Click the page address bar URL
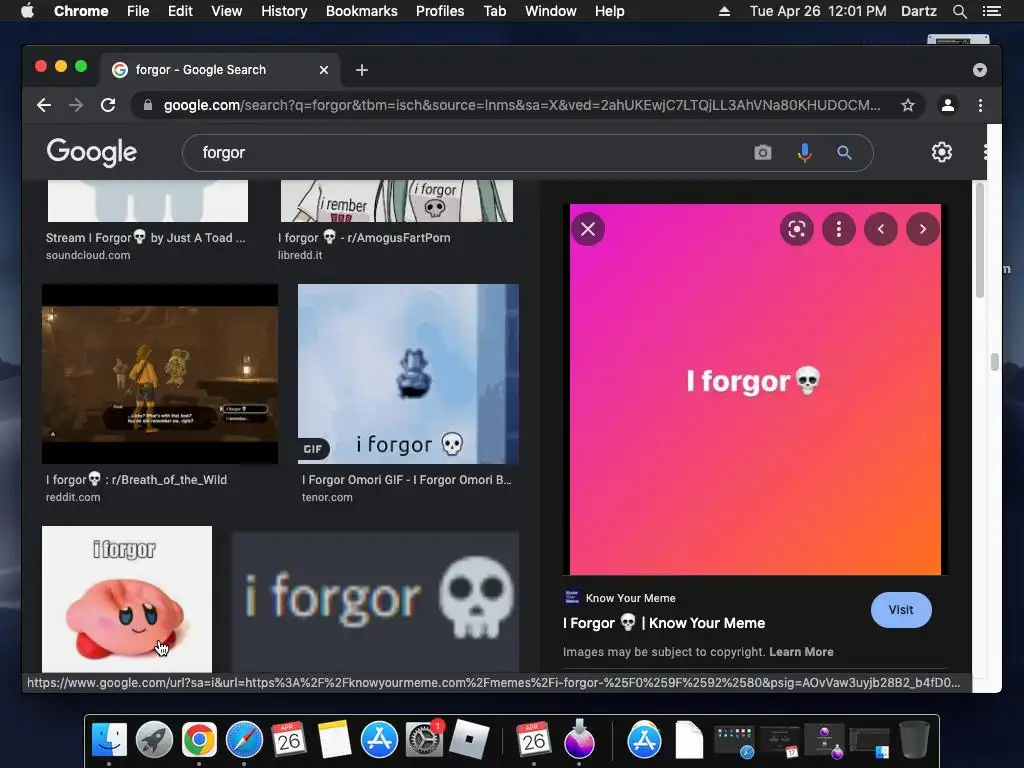 [x=522, y=105]
